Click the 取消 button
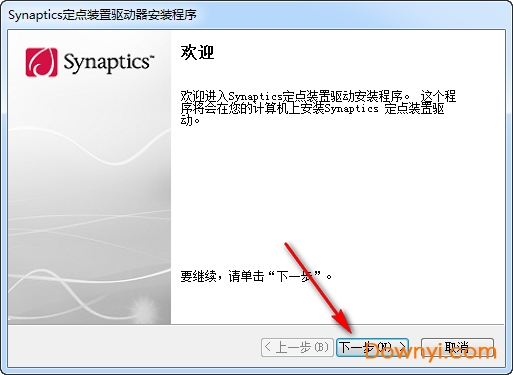 point(457,347)
